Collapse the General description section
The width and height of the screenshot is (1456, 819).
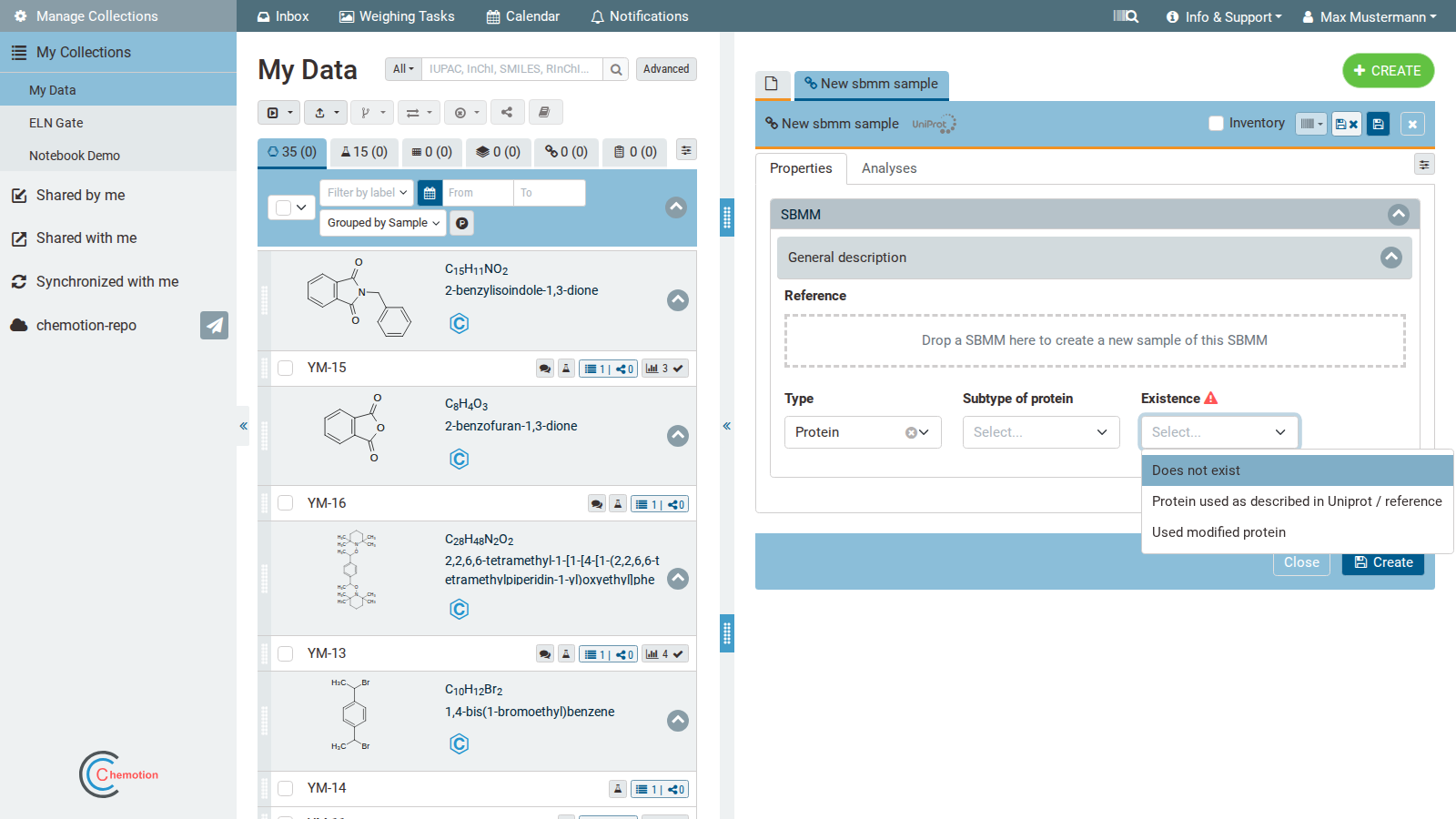(x=1391, y=258)
